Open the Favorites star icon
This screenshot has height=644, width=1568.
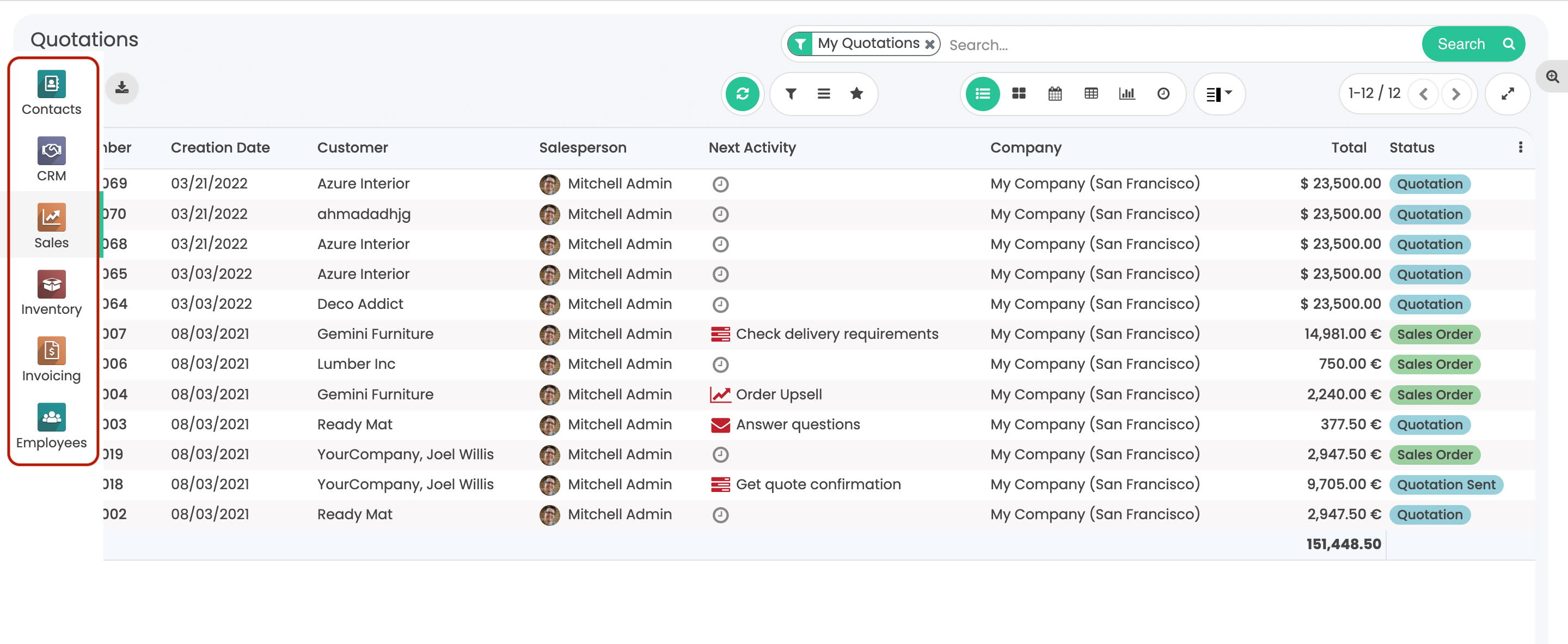(856, 94)
